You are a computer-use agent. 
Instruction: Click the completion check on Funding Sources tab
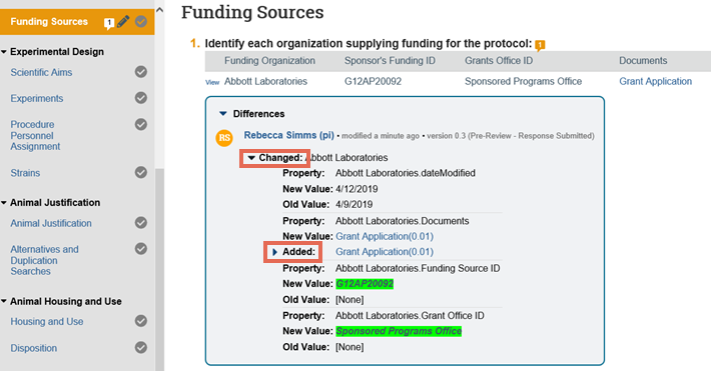tap(141, 21)
